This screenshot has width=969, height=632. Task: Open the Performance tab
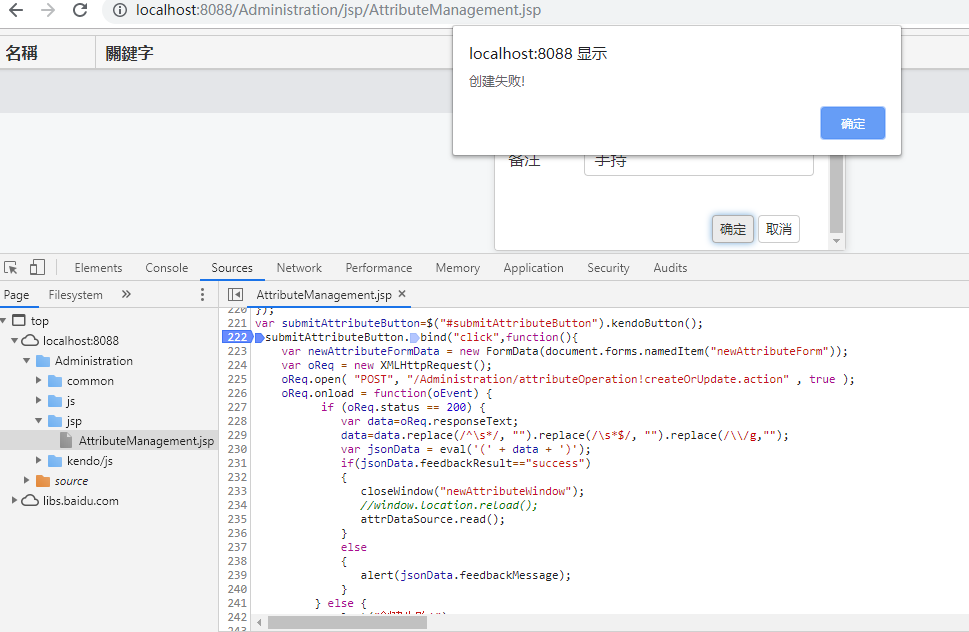coord(379,268)
